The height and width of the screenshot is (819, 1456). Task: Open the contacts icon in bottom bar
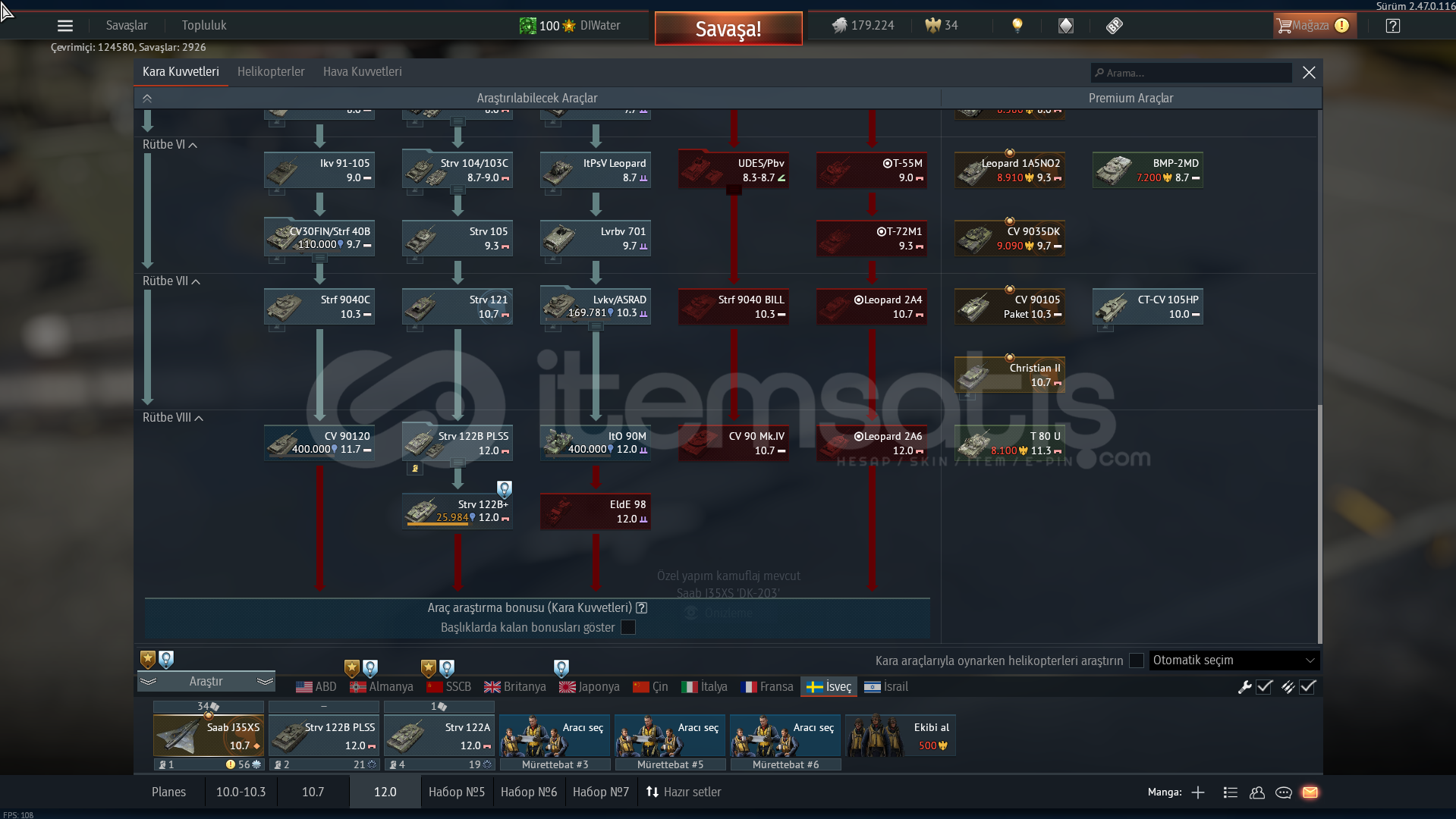(1257, 792)
